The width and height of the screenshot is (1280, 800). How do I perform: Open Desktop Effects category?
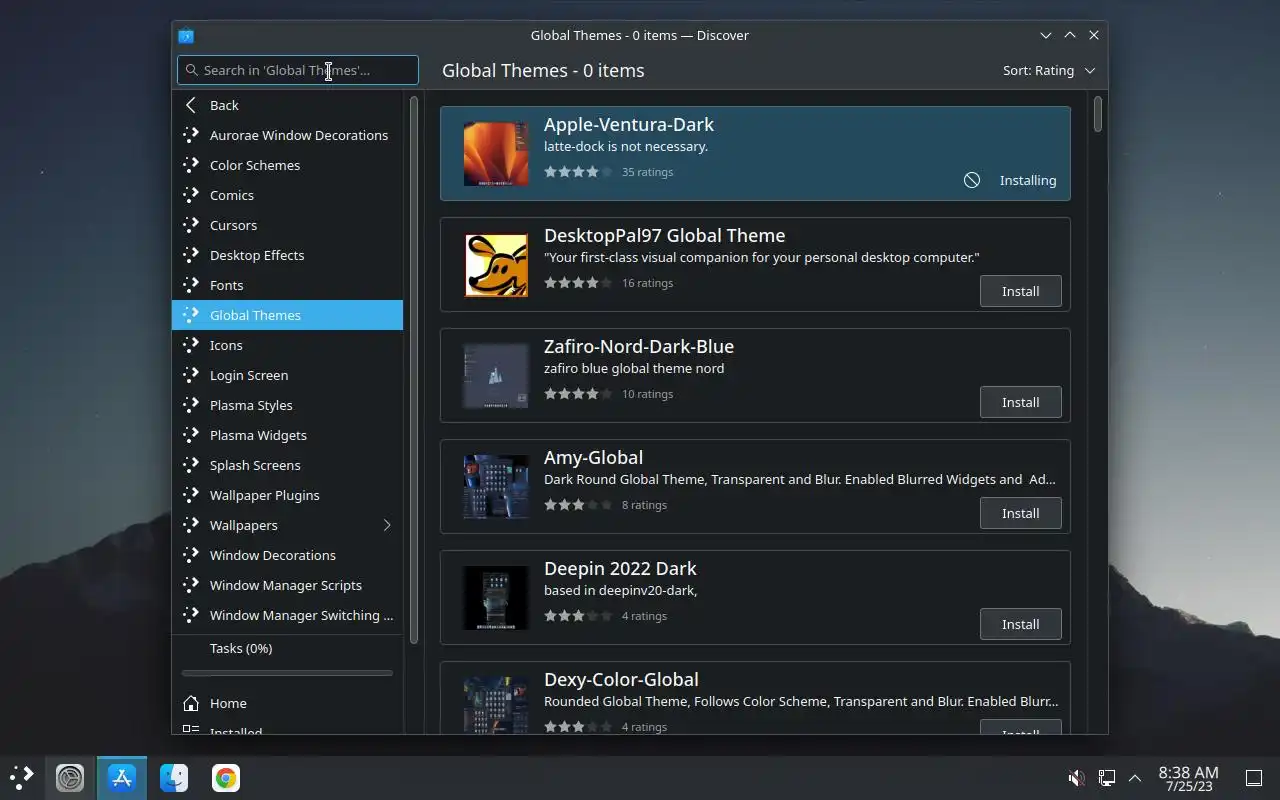[x=288, y=255]
